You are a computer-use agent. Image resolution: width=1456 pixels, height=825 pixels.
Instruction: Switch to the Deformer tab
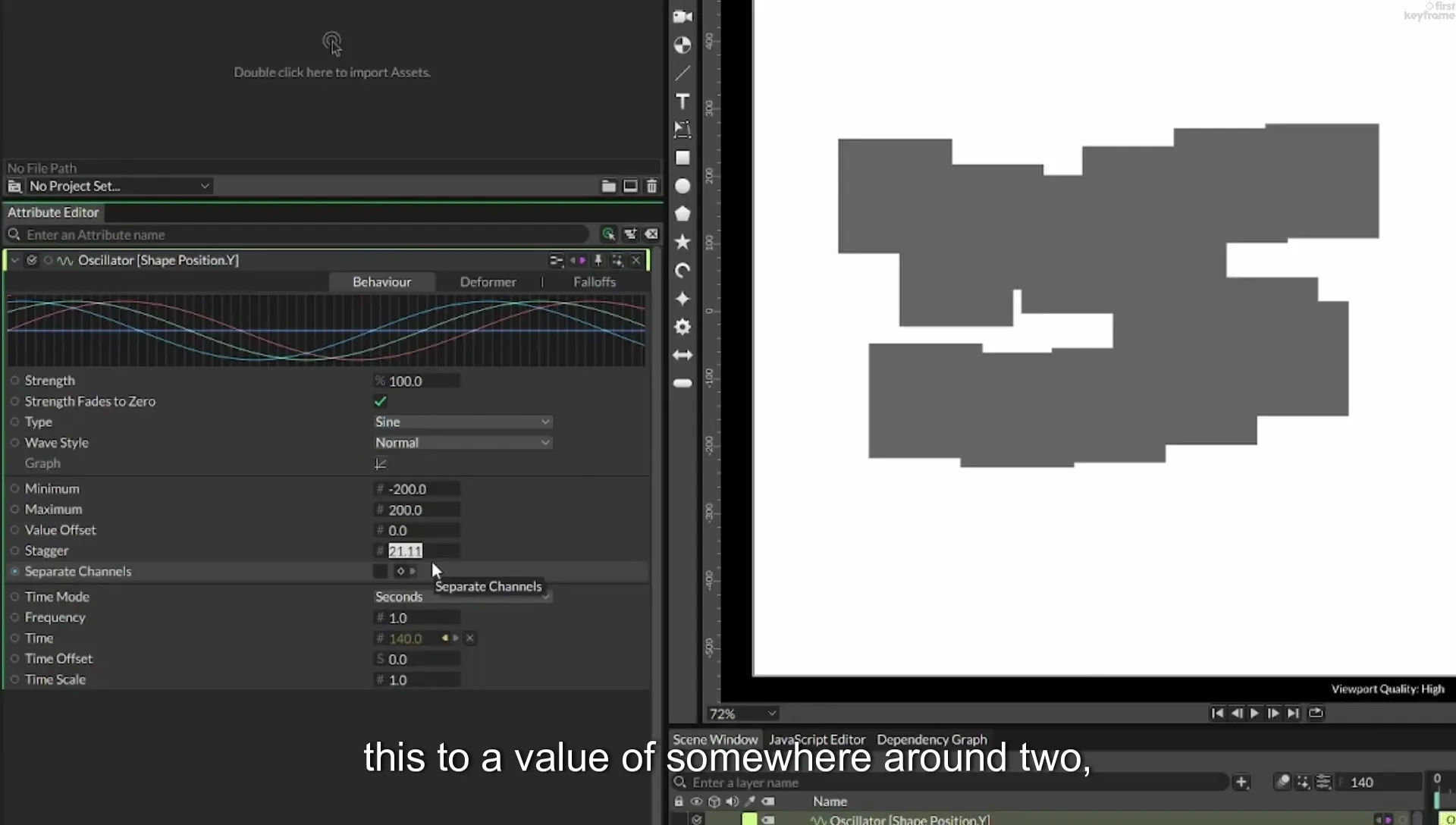(x=488, y=282)
